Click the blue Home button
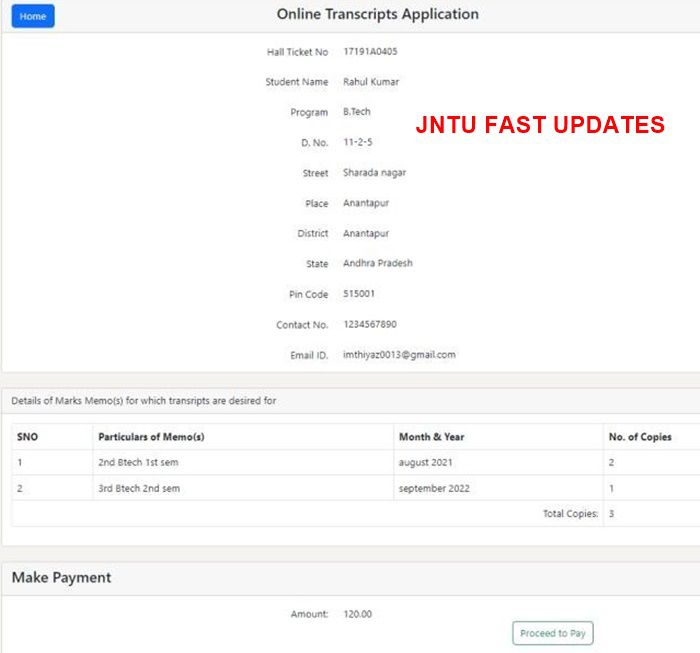This screenshot has width=700, height=653. pyautogui.click(x=32, y=16)
